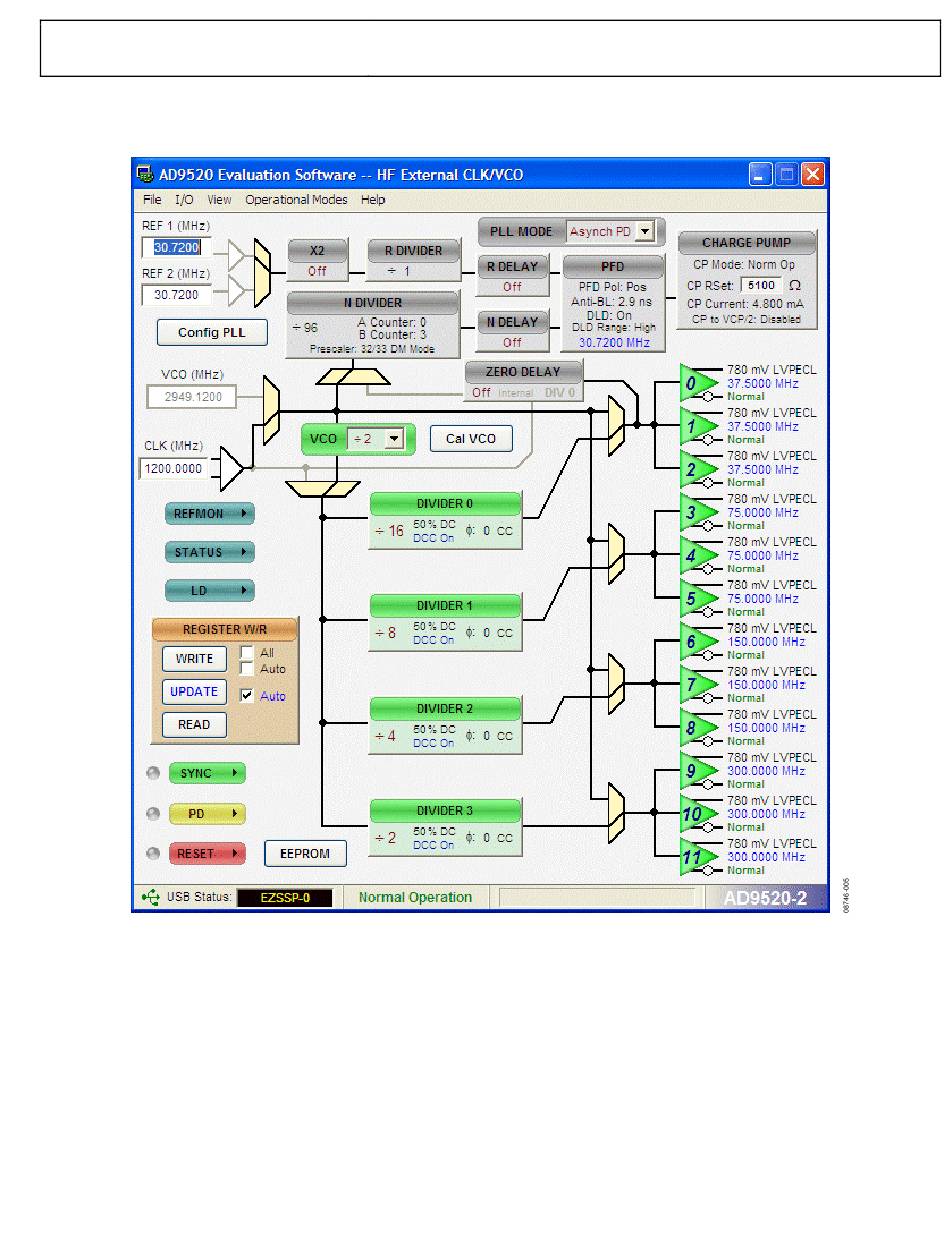Open the Help menu

pyautogui.click(x=373, y=200)
